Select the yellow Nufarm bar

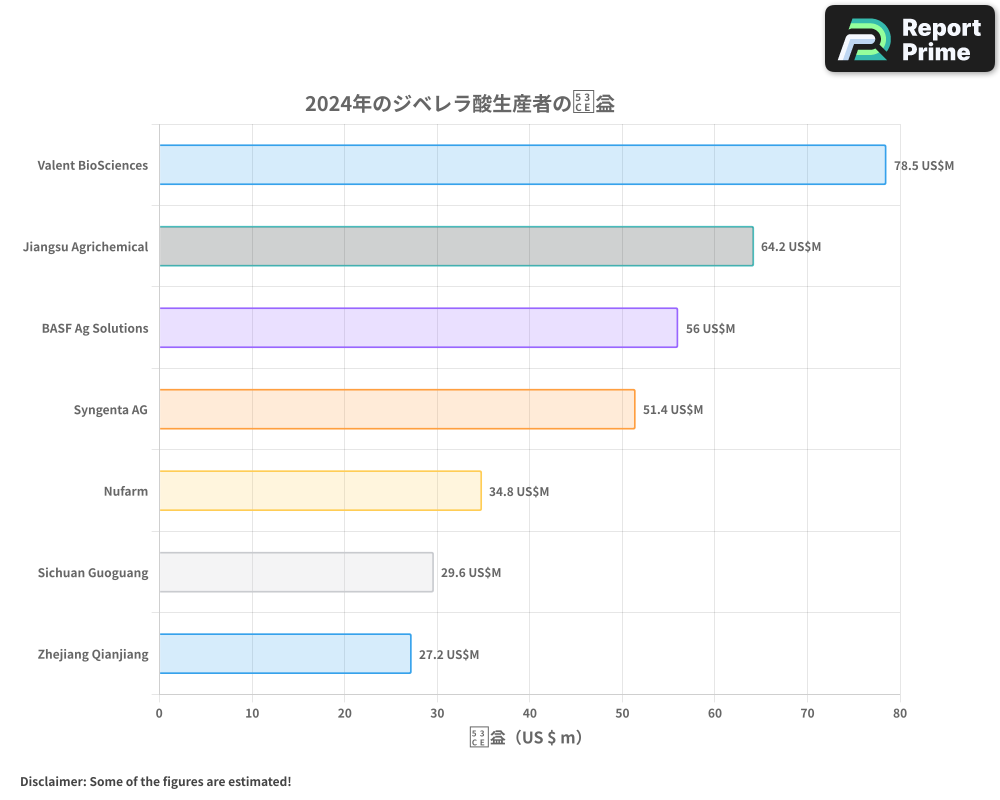click(x=320, y=491)
